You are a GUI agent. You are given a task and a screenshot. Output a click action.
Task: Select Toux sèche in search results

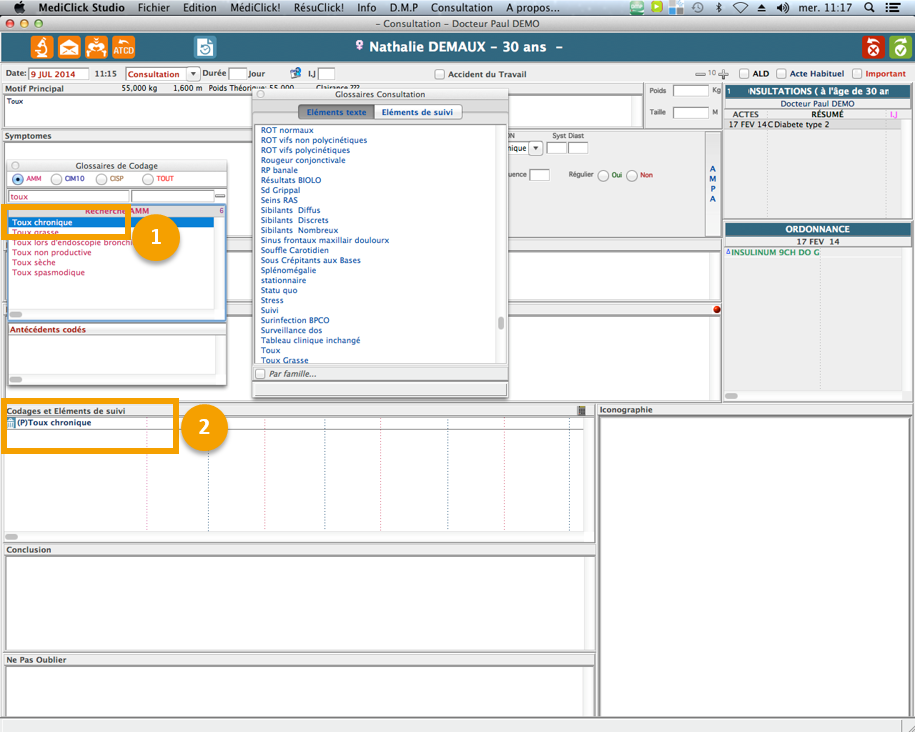pyautogui.click(x=34, y=262)
